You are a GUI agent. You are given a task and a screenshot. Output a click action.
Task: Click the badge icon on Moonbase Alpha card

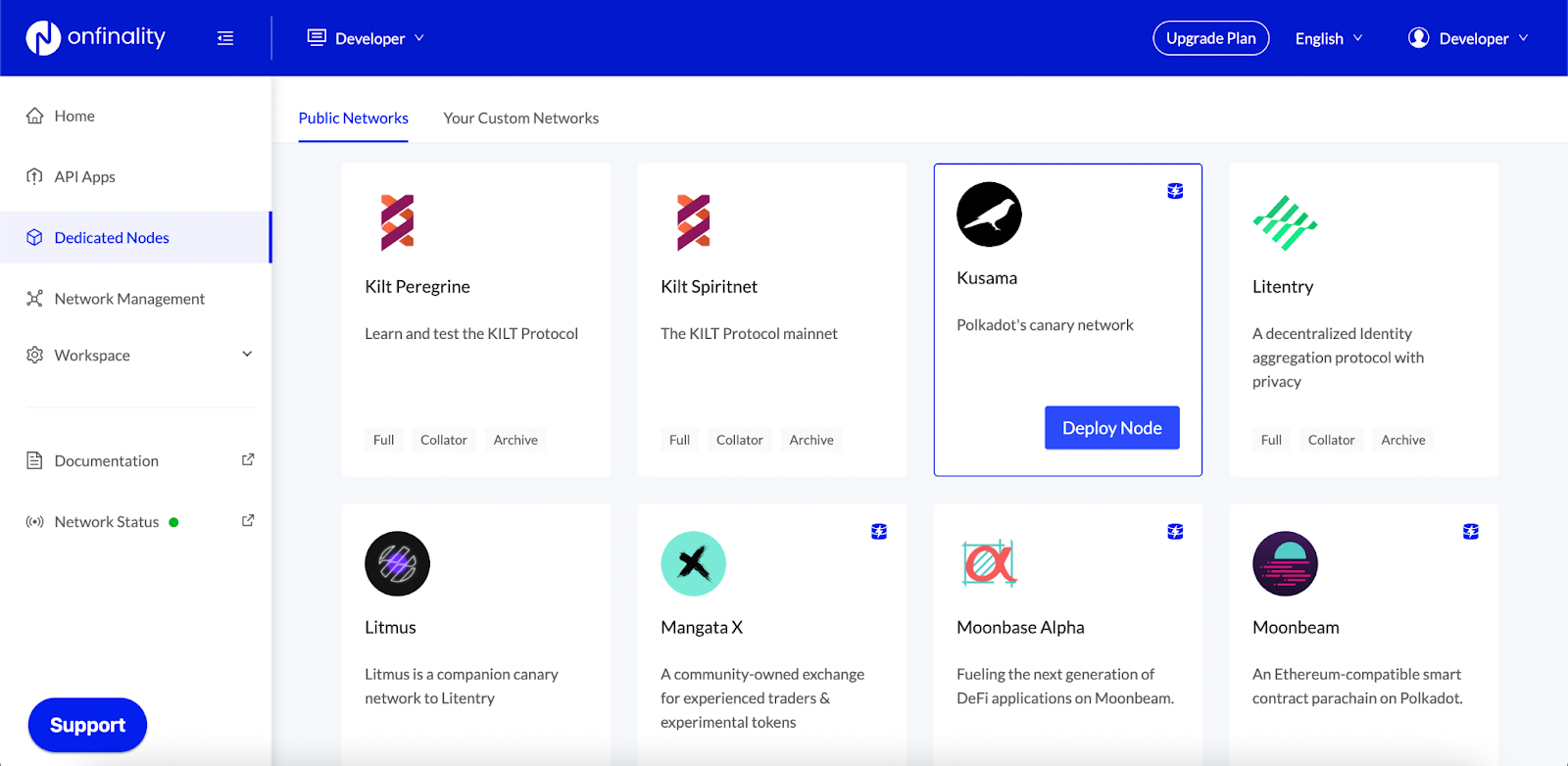pos(1175,532)
